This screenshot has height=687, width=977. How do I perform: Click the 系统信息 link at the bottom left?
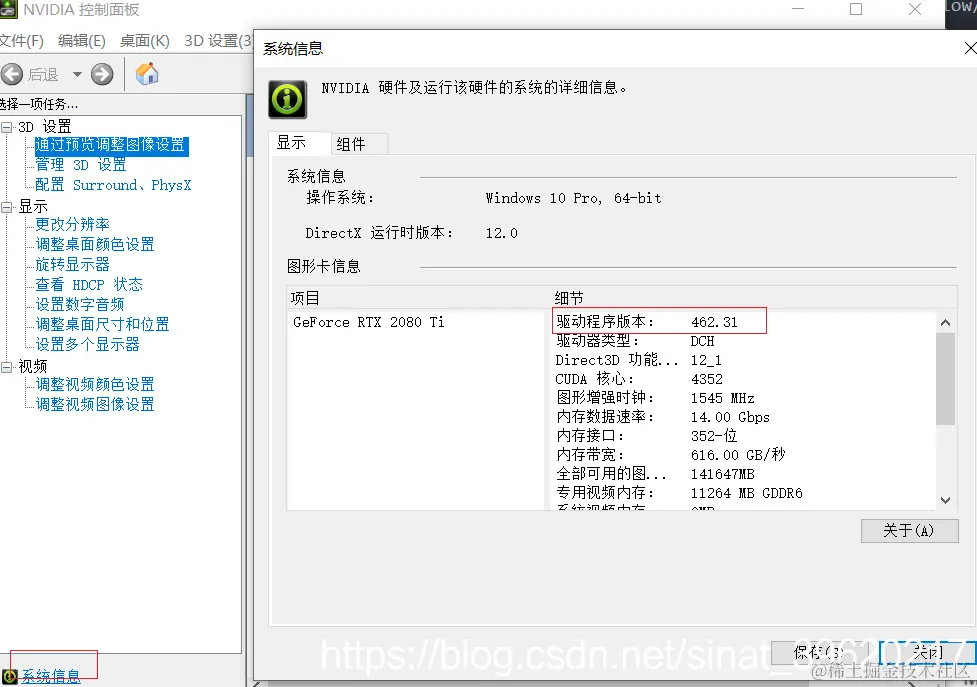(51, 676)
